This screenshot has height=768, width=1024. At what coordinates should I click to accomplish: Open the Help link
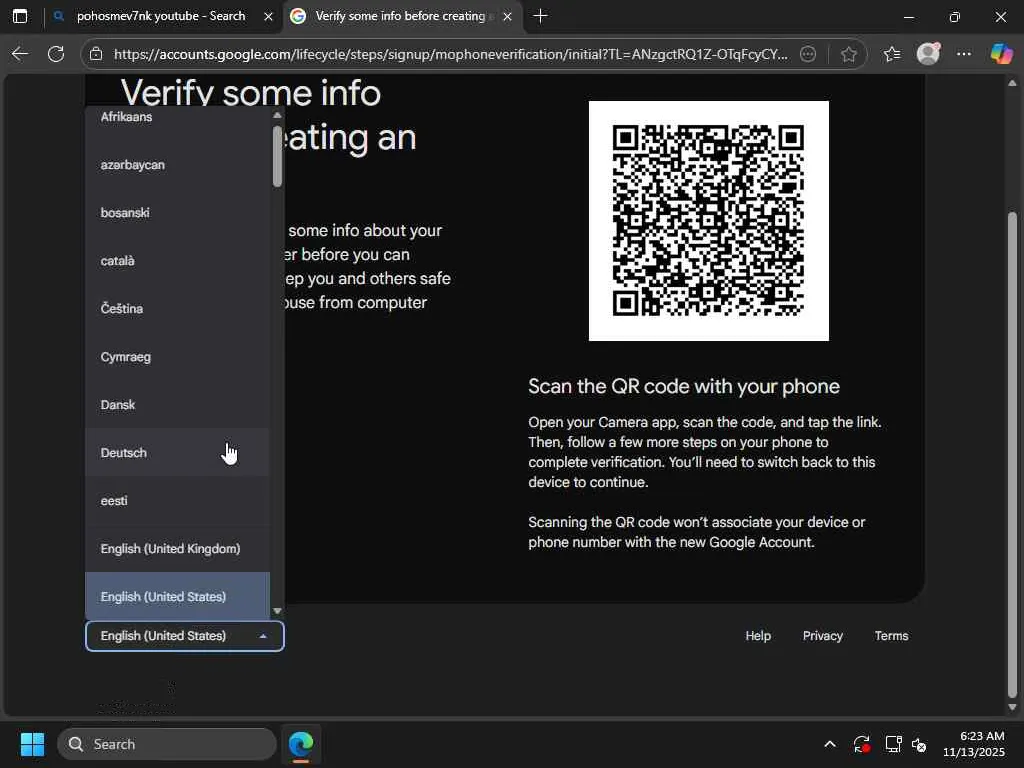[758, 636]
